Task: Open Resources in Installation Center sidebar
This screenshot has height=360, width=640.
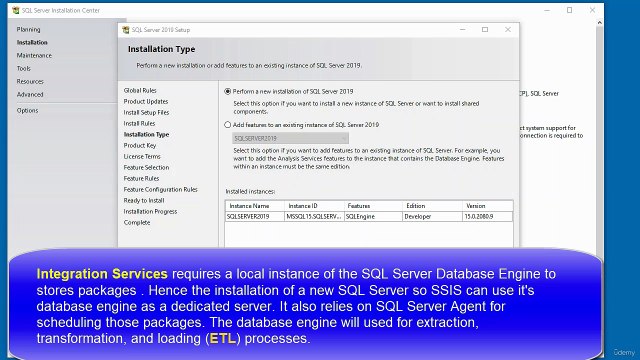Action: pyautogui.click(x=30, y=82)
